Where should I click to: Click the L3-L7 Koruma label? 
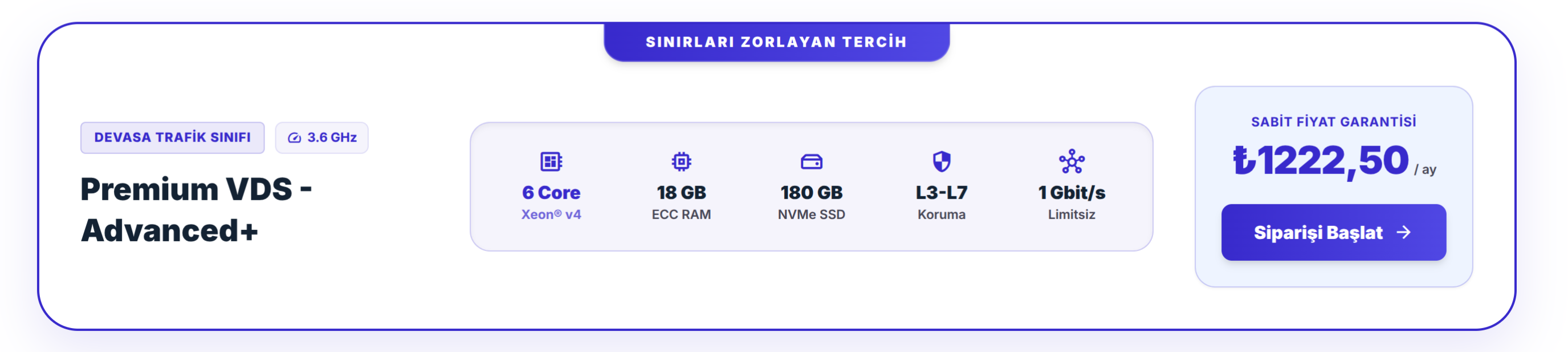coord(942,202)
